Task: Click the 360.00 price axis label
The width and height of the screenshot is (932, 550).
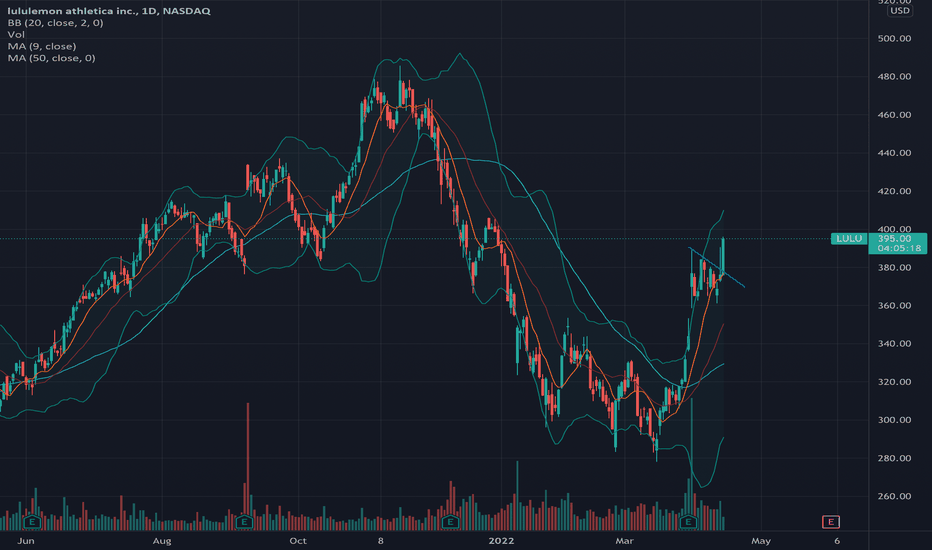Action: [894, 306]
